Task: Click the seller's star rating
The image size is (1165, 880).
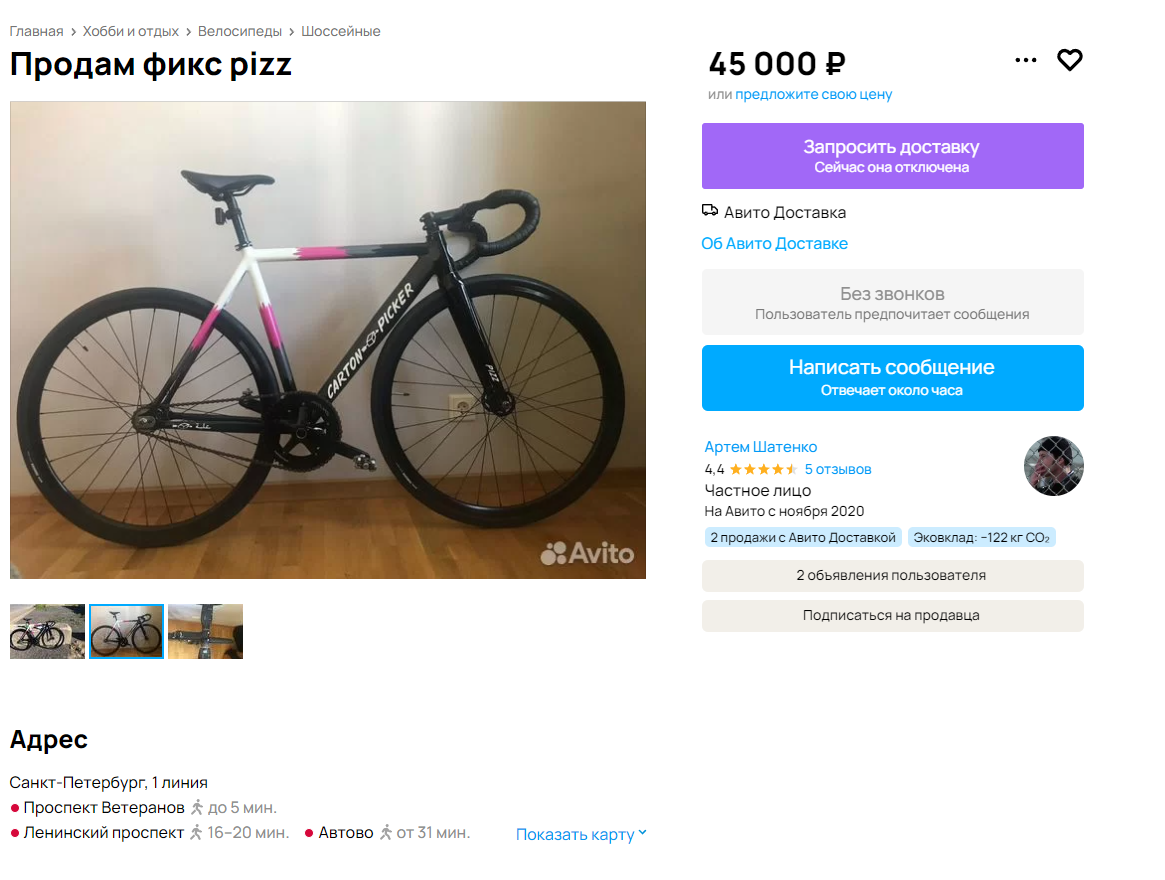Action: [x=763, y=470]
